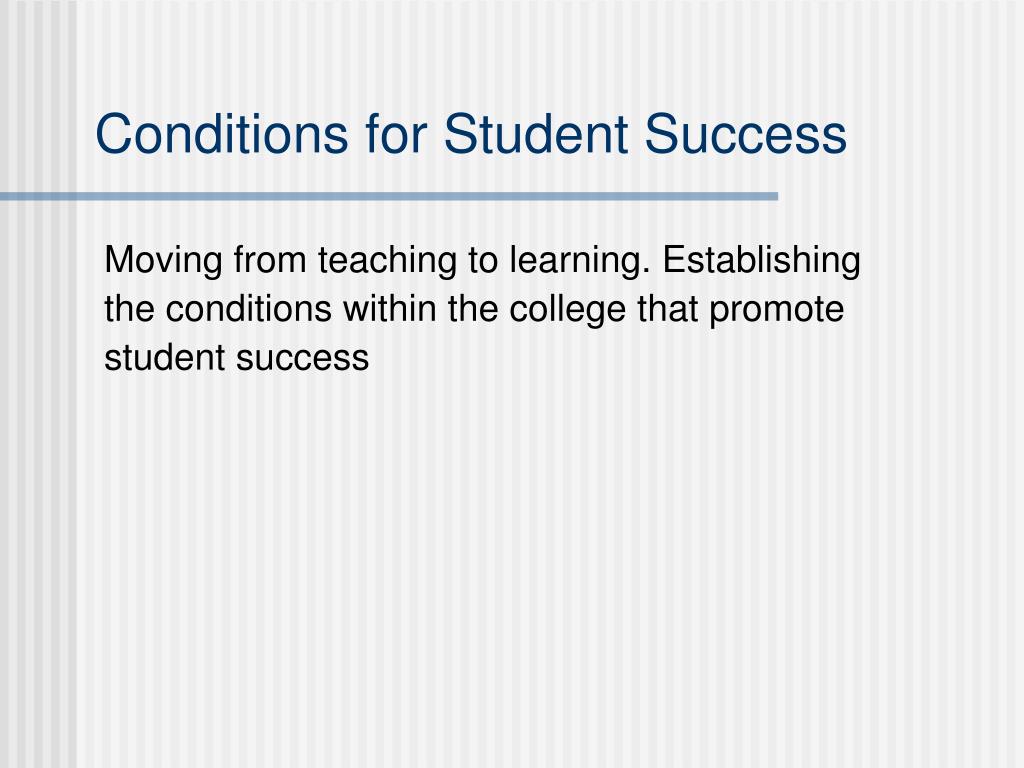The width and height of the screenshot is (1024, 768).
Task: Click the word "teaching" in the body paragraph
Action: [x=387, y=261]
